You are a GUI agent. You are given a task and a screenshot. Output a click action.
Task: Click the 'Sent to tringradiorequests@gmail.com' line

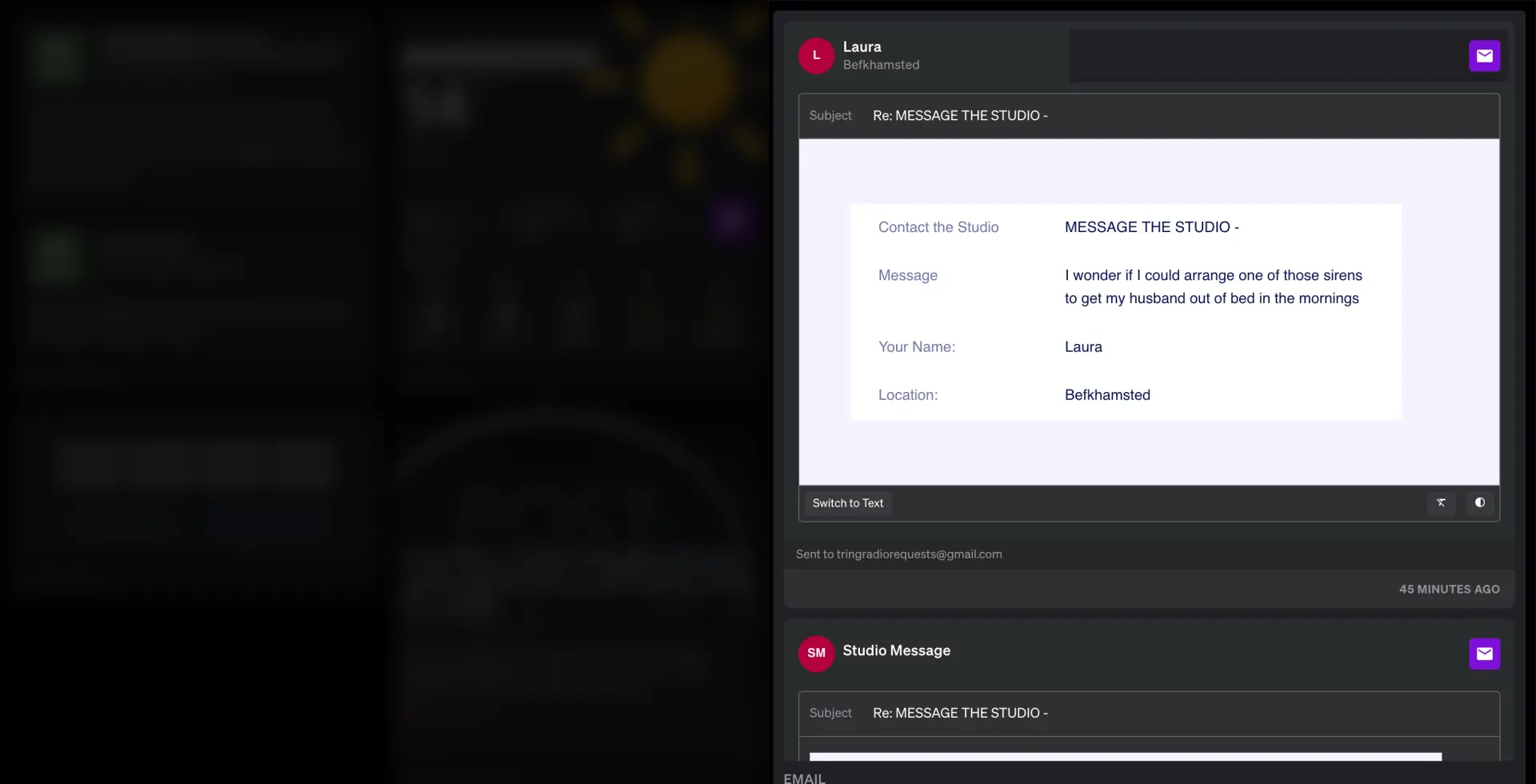point(898,554)
